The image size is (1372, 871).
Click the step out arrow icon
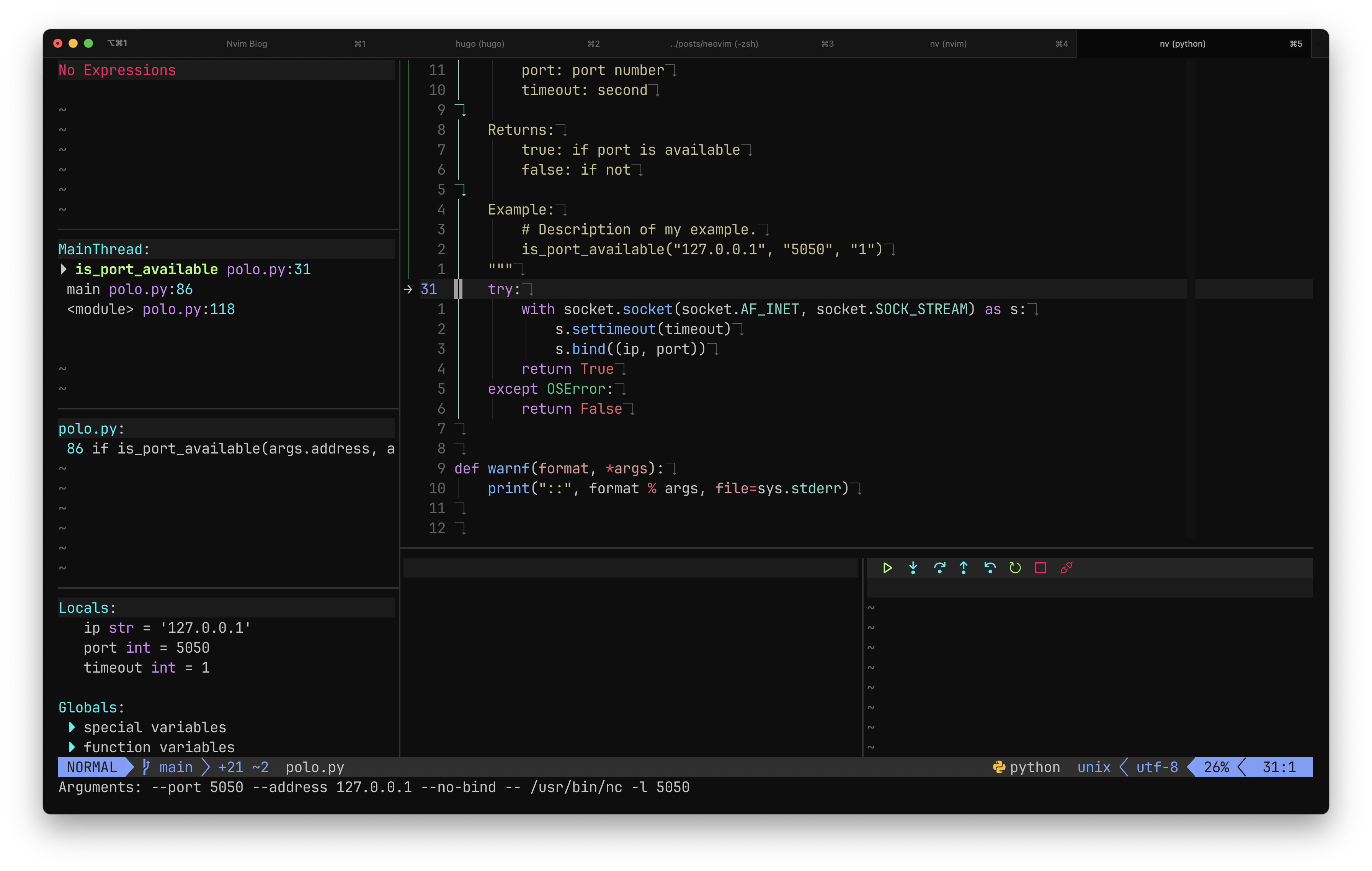pos(964,568)
